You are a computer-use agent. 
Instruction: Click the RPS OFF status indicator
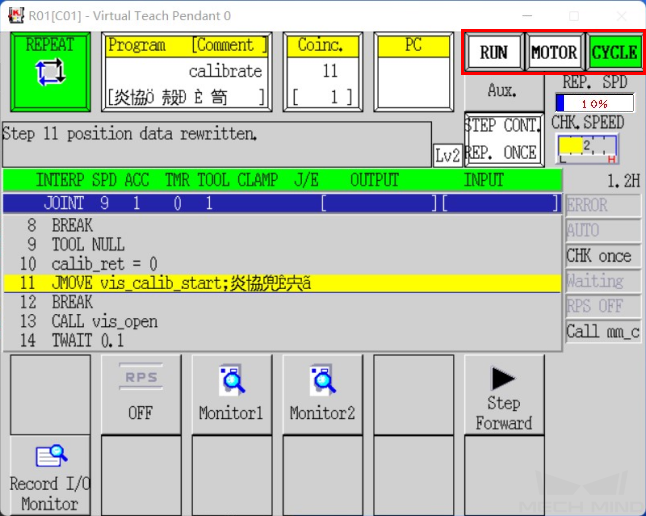click(x=603, y=306)
